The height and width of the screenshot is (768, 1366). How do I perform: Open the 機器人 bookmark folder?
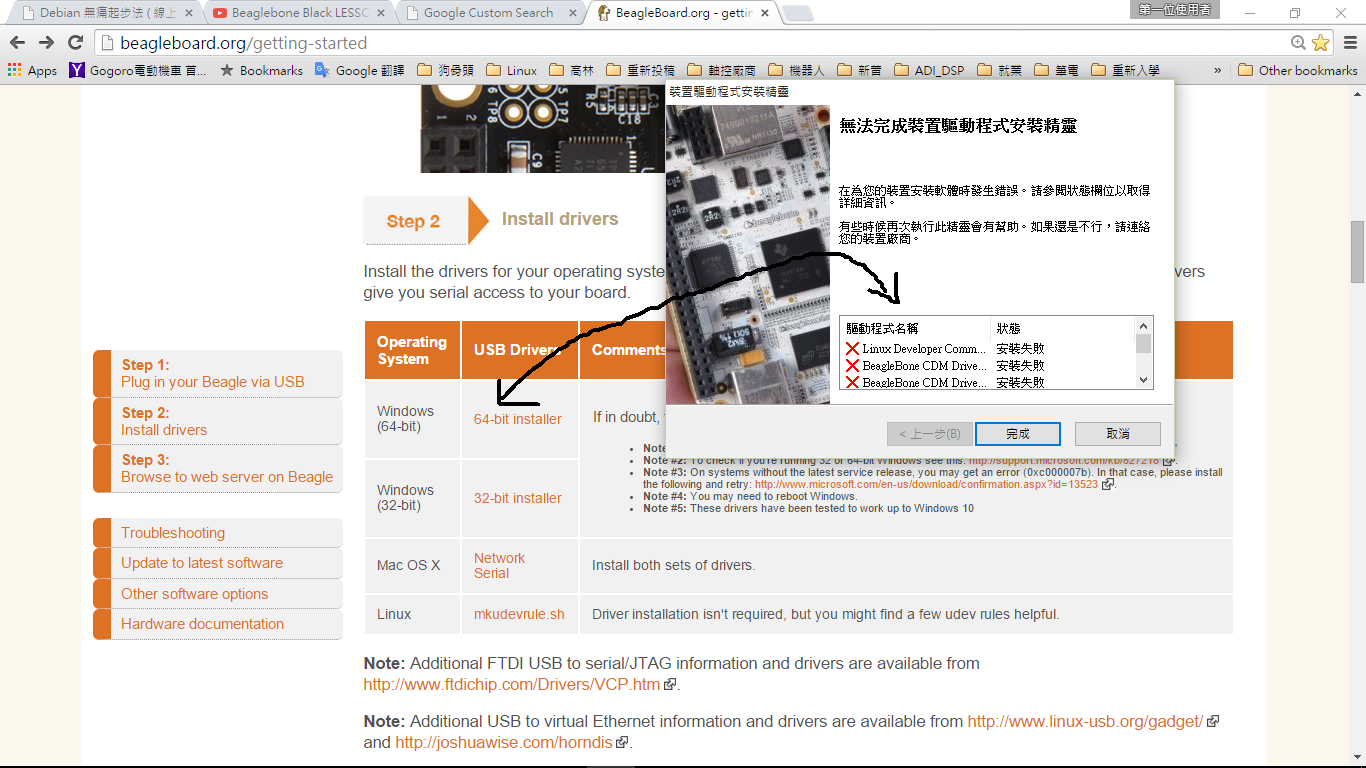pos(795,70)
